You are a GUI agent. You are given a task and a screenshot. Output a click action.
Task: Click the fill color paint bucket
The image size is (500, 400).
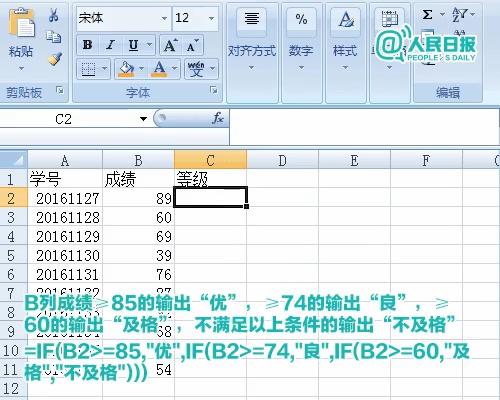click(x=126, y=69)
